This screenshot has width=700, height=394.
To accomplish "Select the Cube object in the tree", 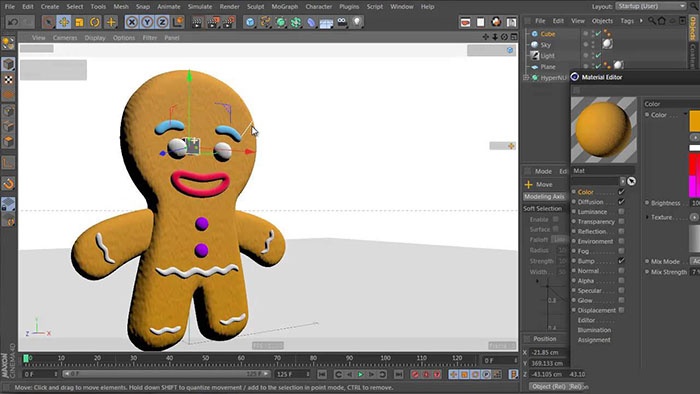I will click(x=548, y=34).
